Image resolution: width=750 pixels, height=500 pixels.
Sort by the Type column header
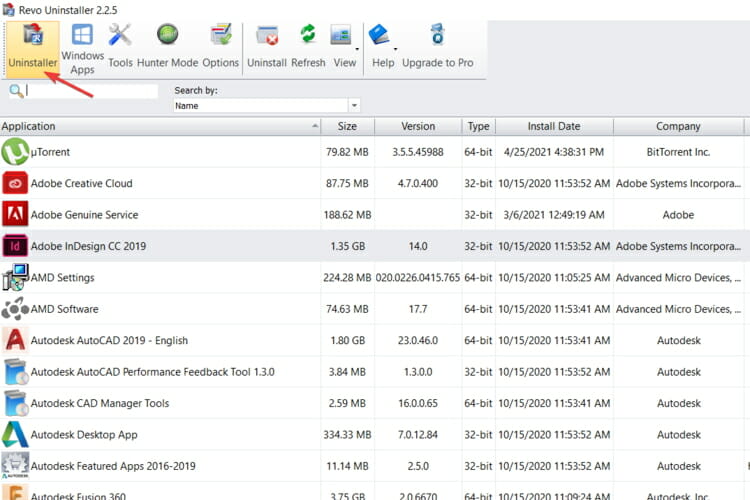click(478, 126)
